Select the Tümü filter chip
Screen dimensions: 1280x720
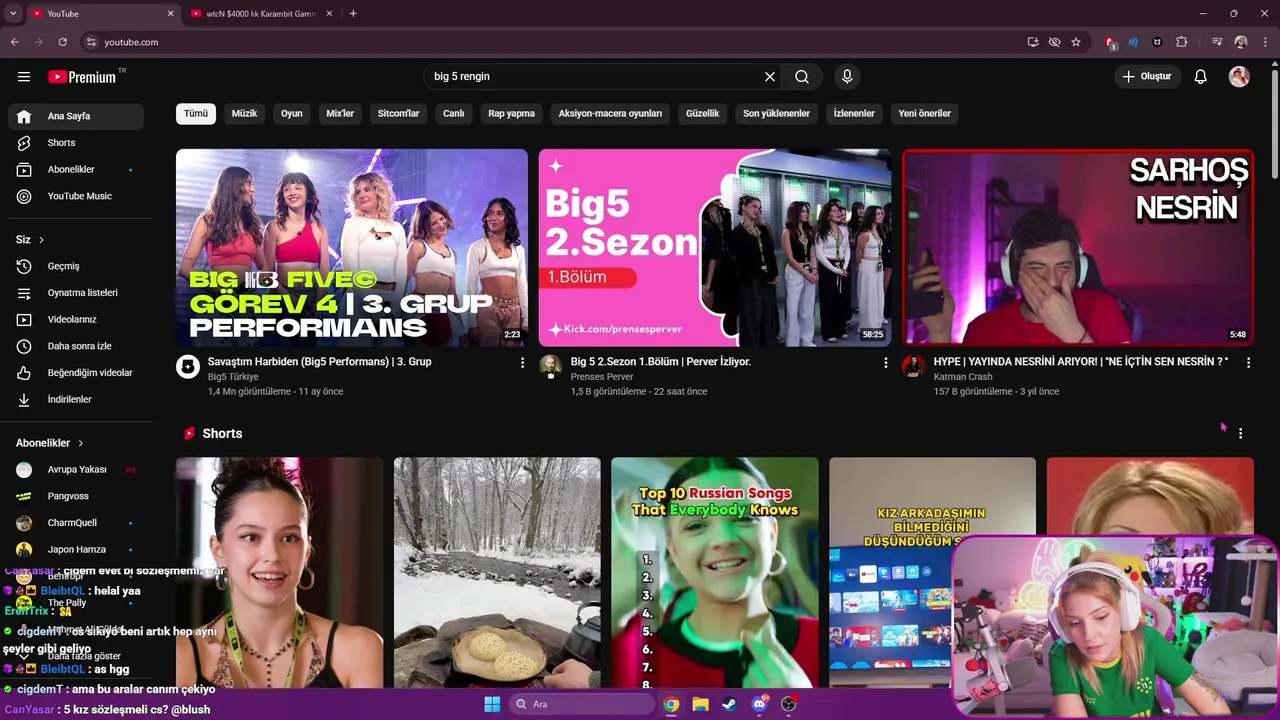(196, 114)
